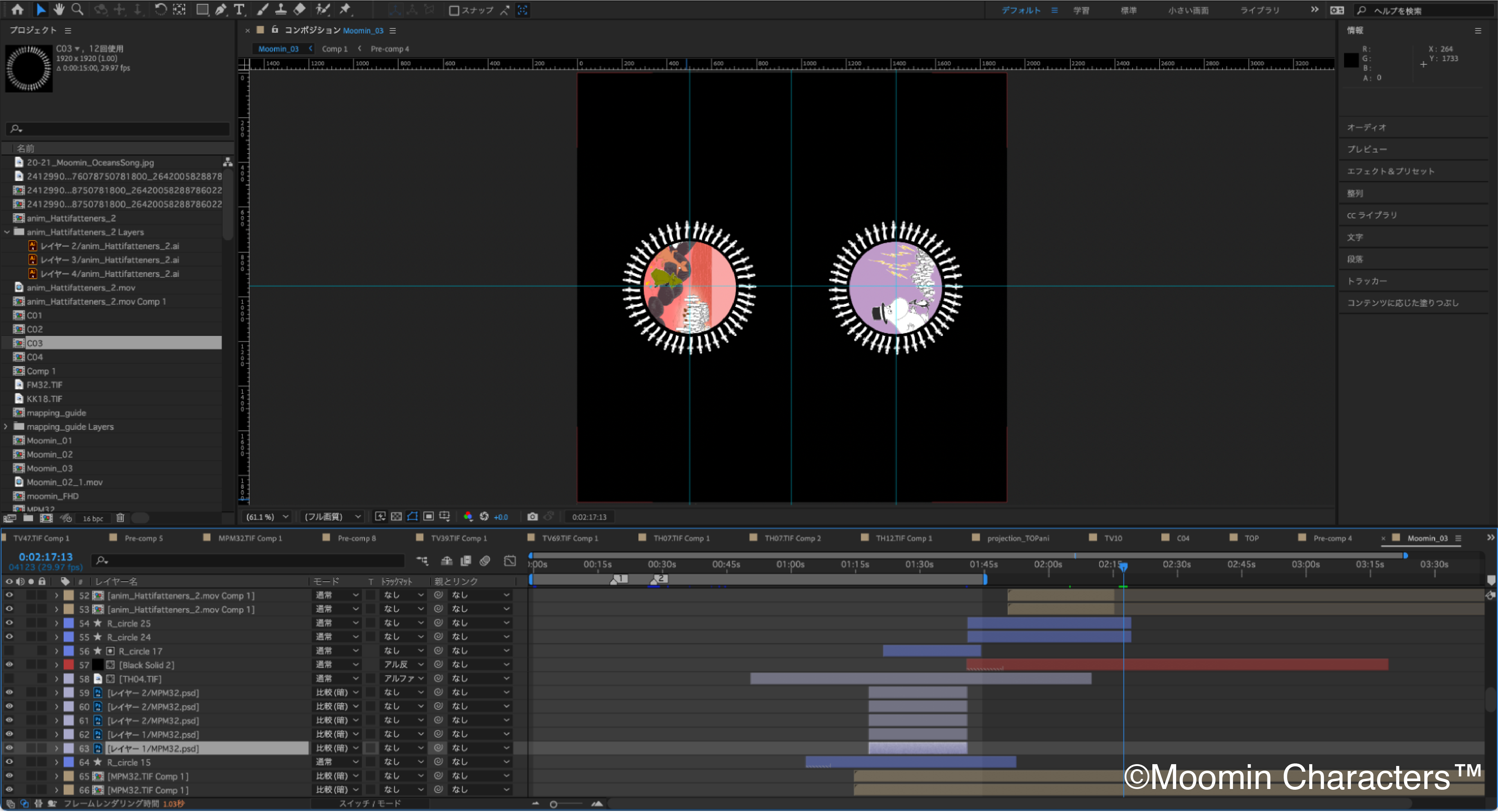Select the Type text tool

(239, 9)
